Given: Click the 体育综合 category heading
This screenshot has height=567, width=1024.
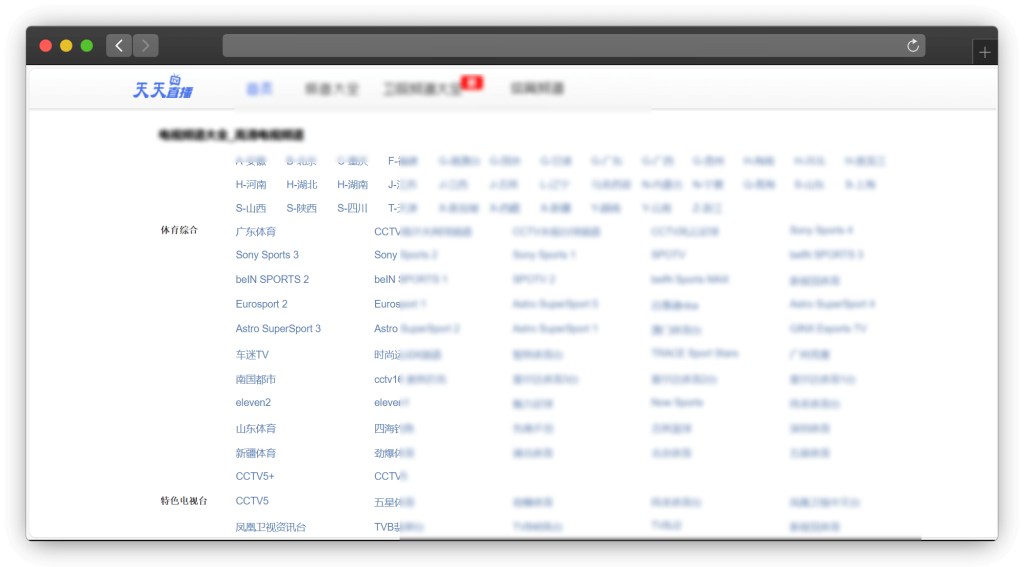Looking at the screenshot, I should [x=179, y=230].
